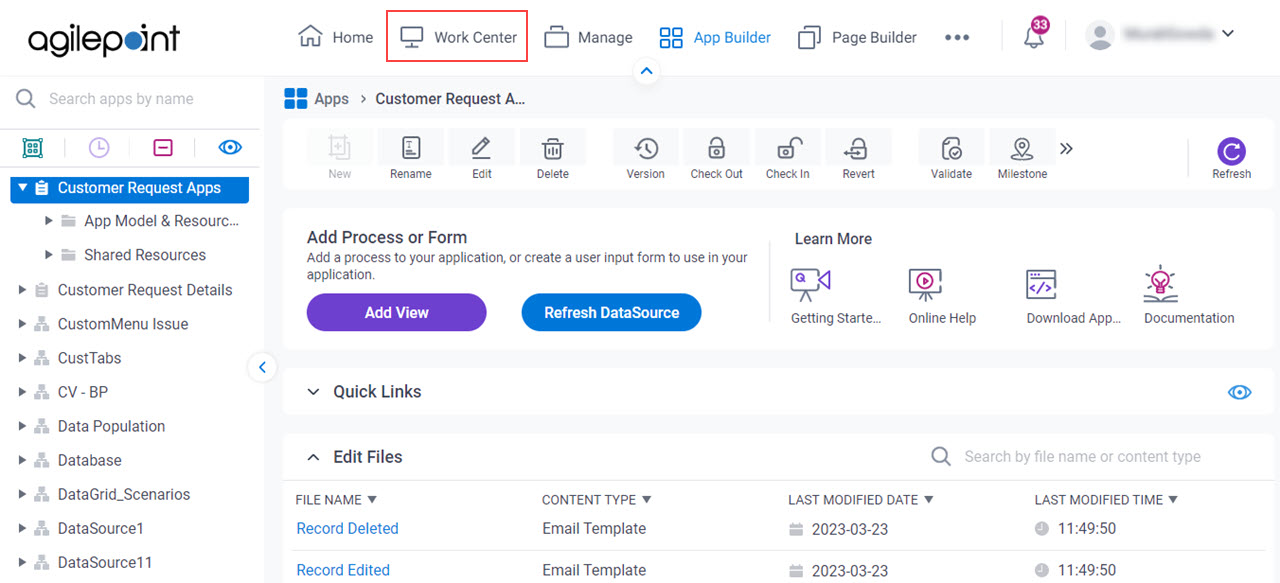Collapse the top navigation bar chevron
Viewport: 1280px width, 583px height.
coord(646,71)
